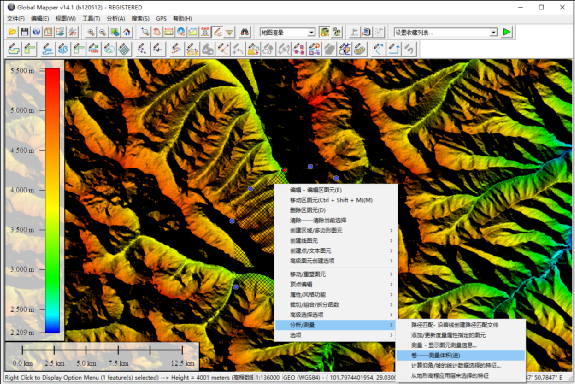This screenshot has width=575, height=384.
Task: Click the path profile tool icon
Action: coord(193,32)
